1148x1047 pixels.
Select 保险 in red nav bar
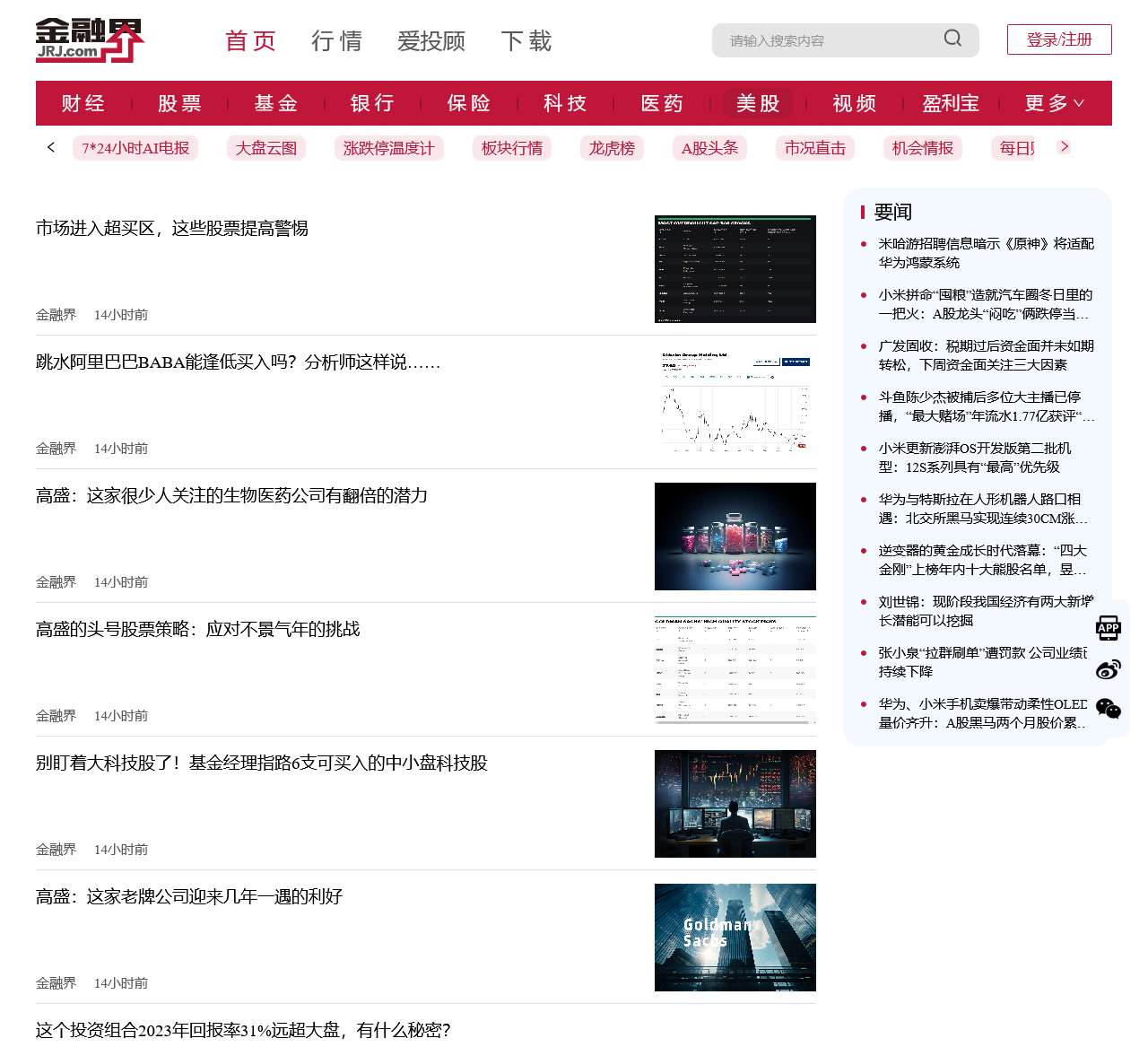tap(469, 103)
